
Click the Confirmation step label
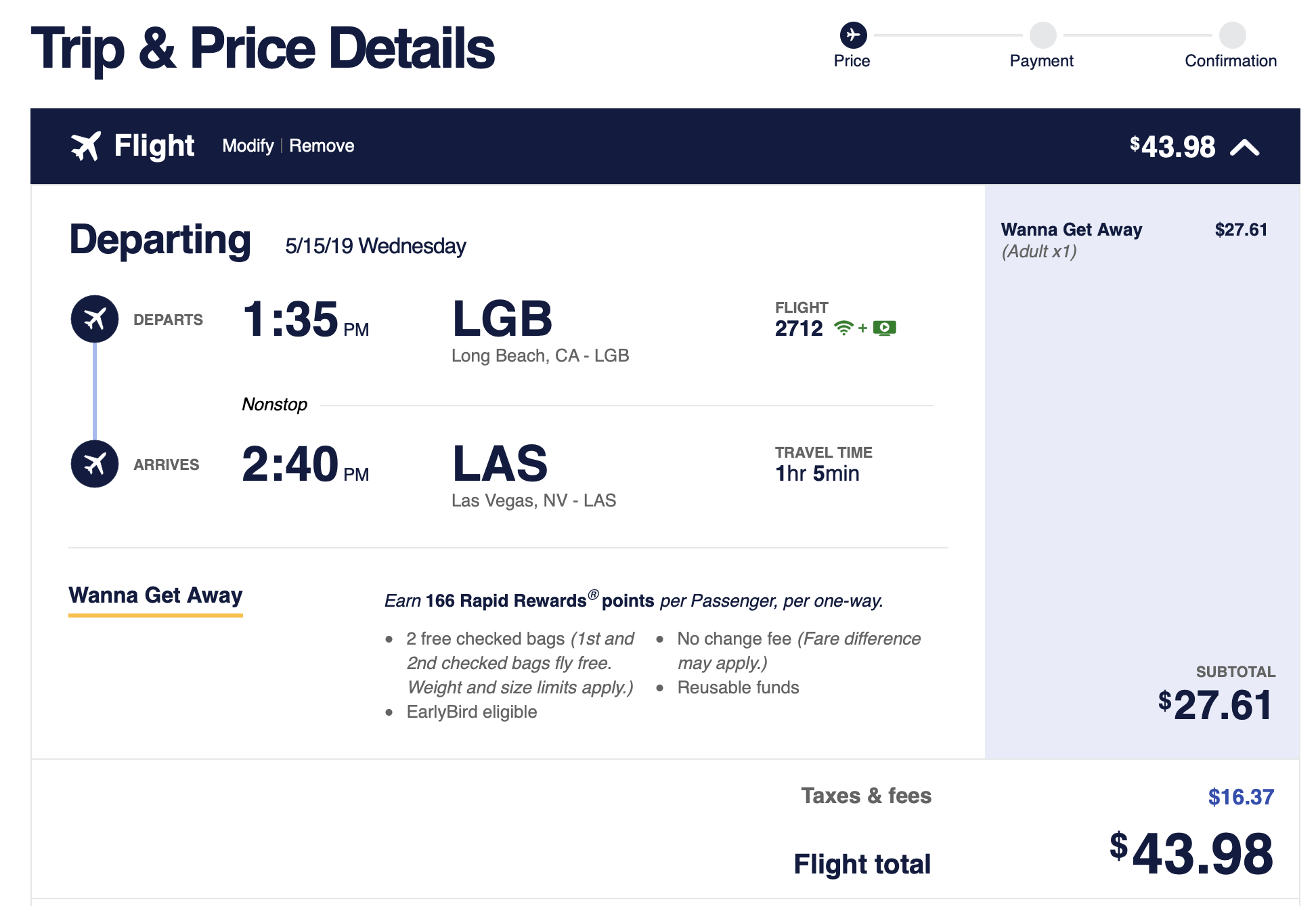[1231, 61]
